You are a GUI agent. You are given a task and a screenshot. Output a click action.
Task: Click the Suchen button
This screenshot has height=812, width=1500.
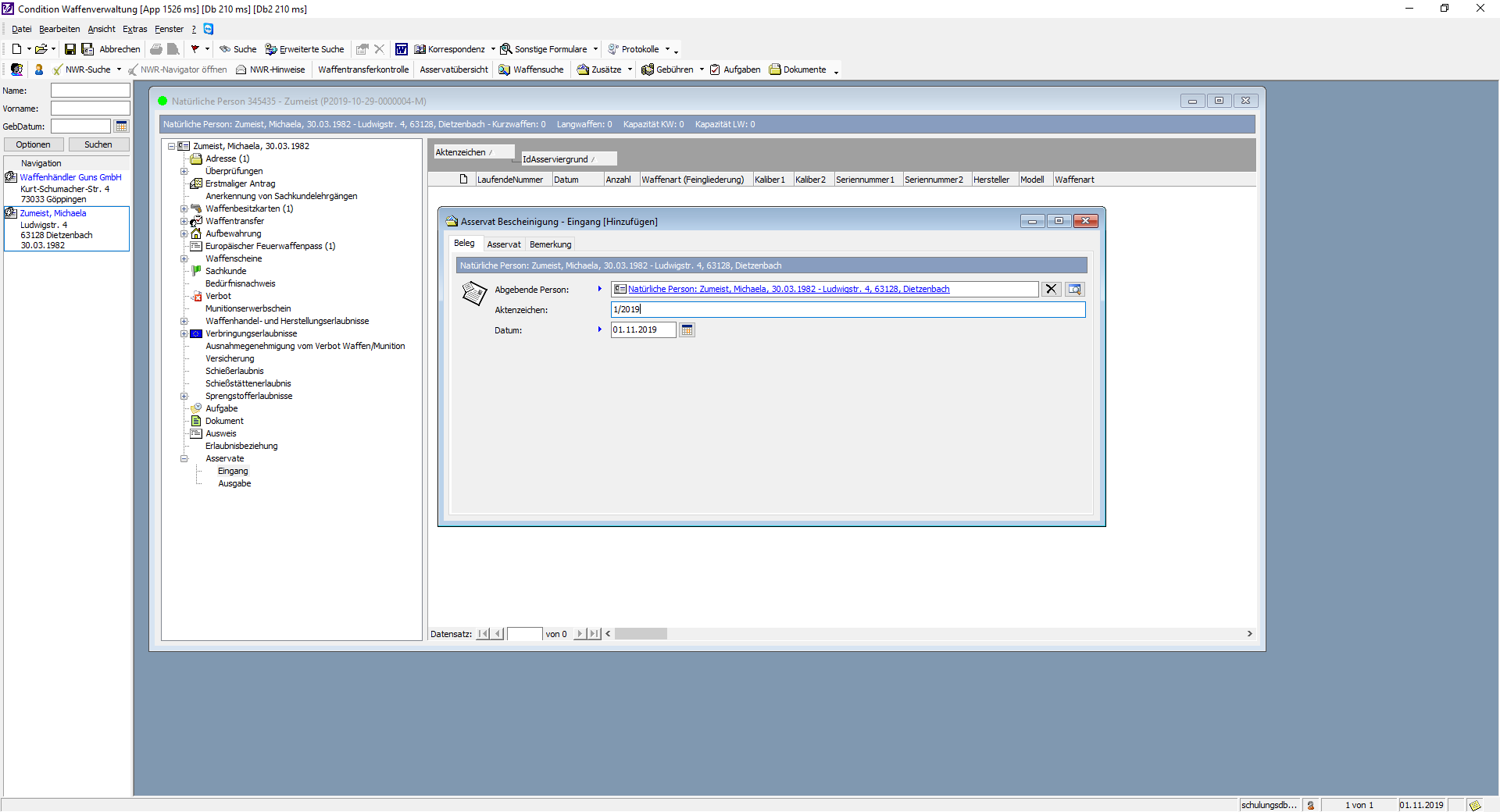pos(98,144)
